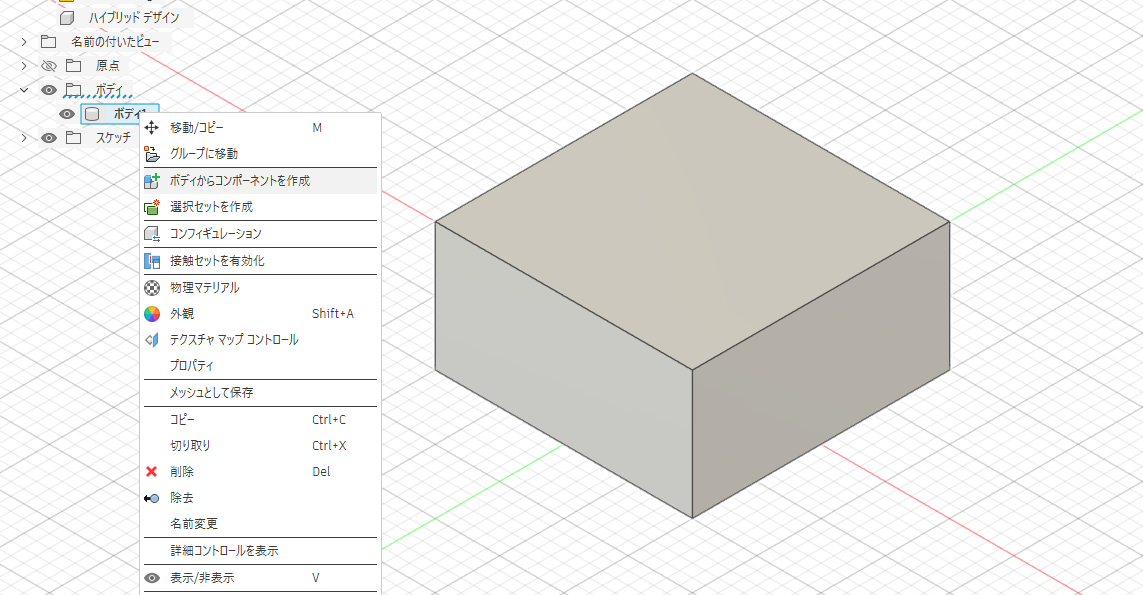Toggle visibility of the スケッチ folder

[x=48, y=138]
